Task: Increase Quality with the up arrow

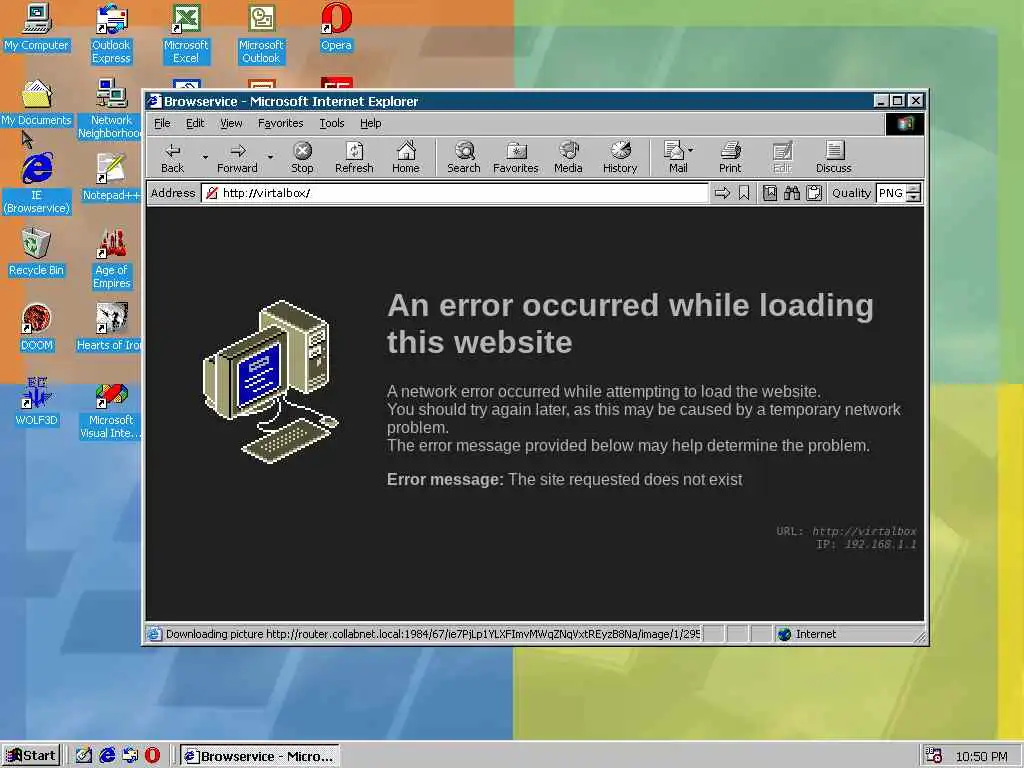Action: (x=914, y=189)
